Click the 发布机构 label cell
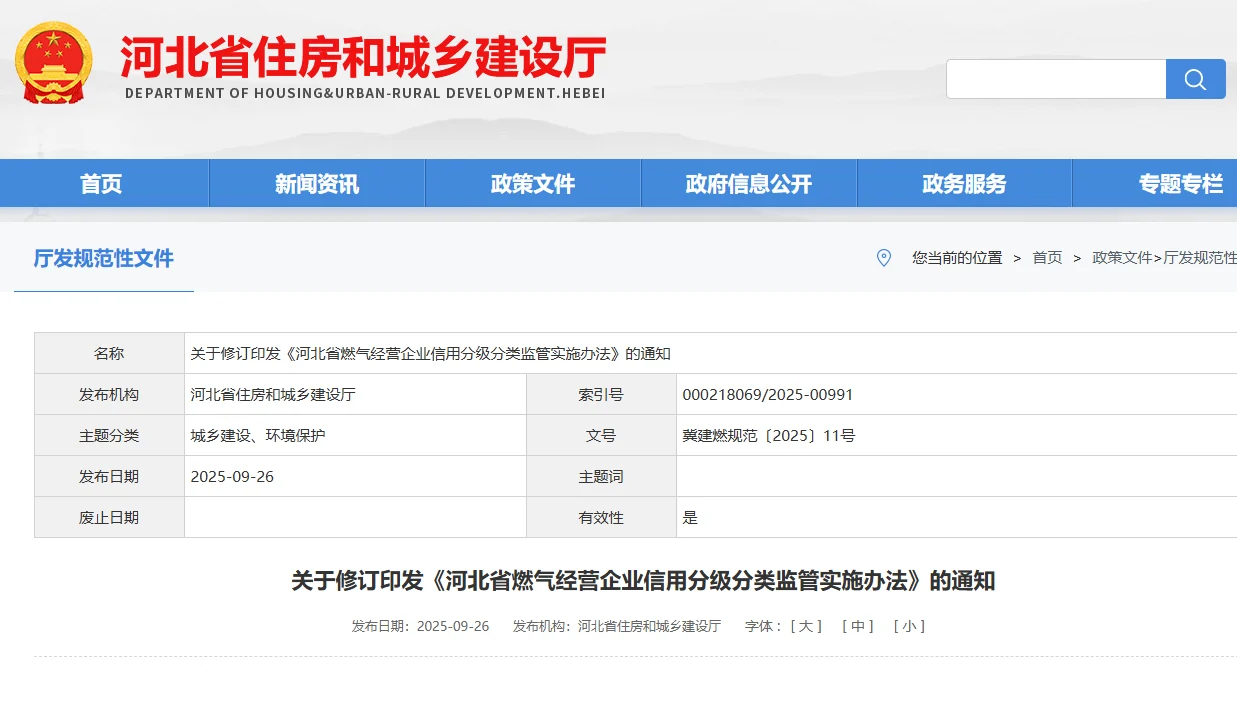This screenshot has height=706, width=1237. (x=109, y=395)
